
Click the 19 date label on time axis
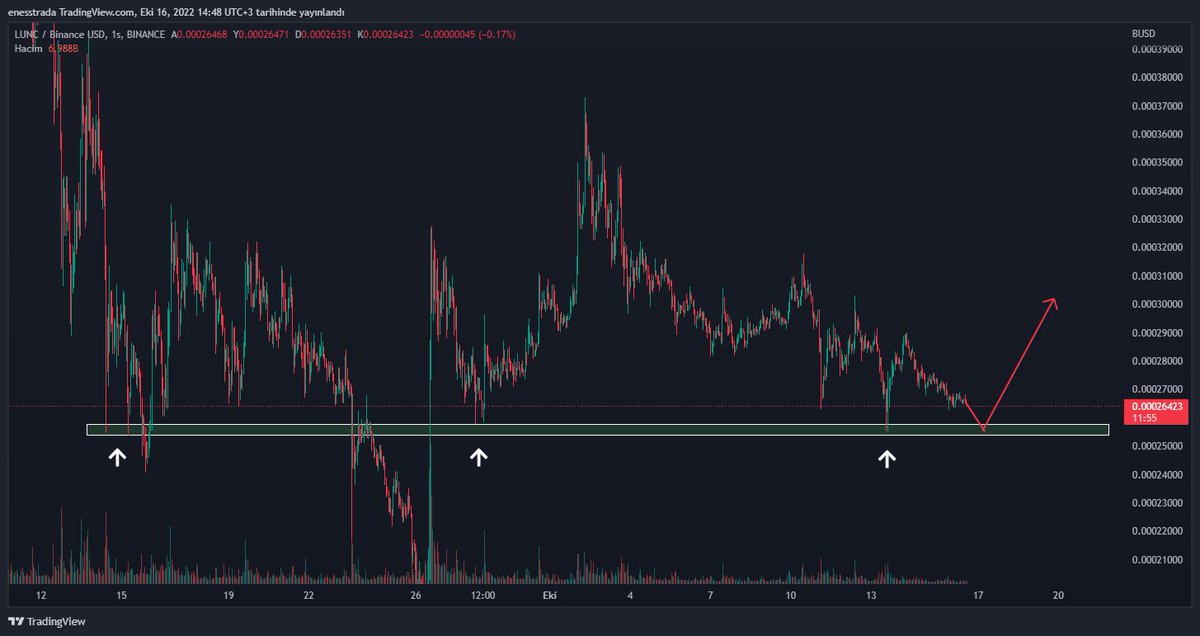[229, 595]
